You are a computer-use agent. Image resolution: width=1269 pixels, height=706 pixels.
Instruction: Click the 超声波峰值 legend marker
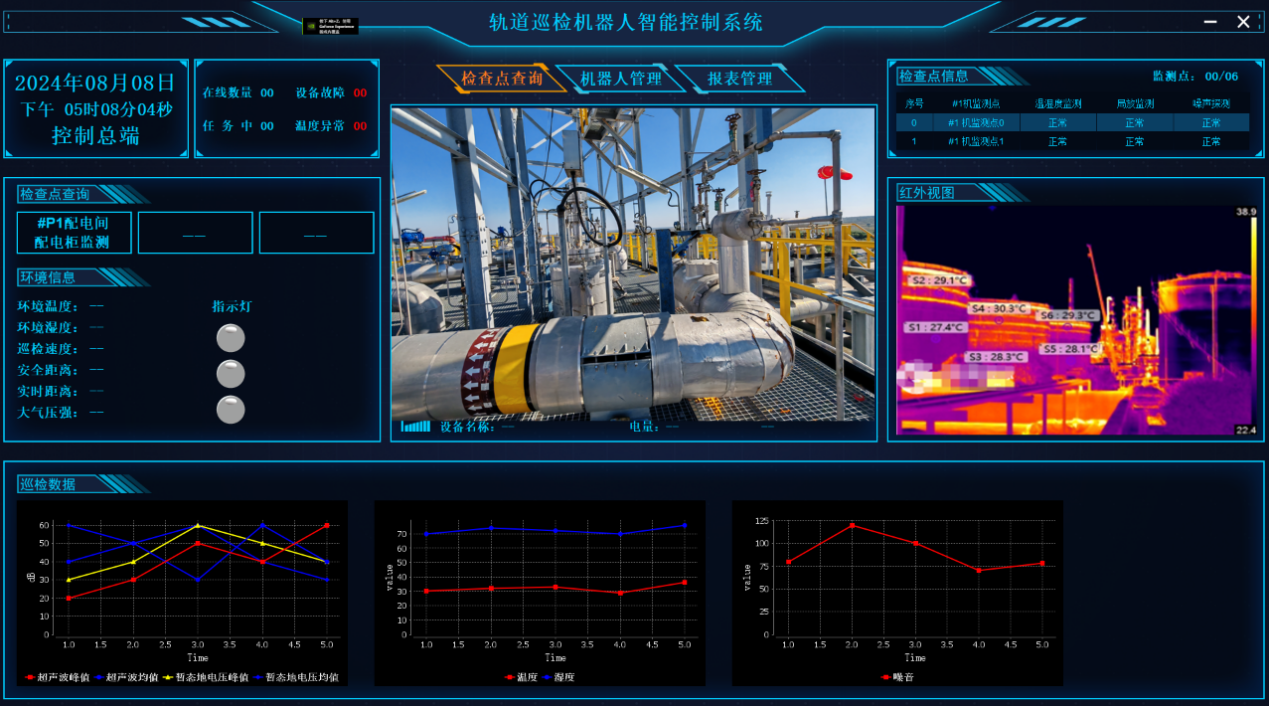click(x=31, y=678)
